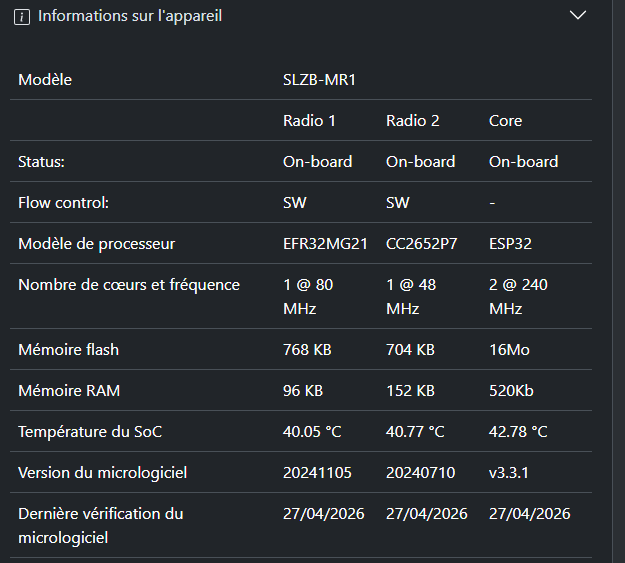Select the 96 KB RAM value

point(303,391)
